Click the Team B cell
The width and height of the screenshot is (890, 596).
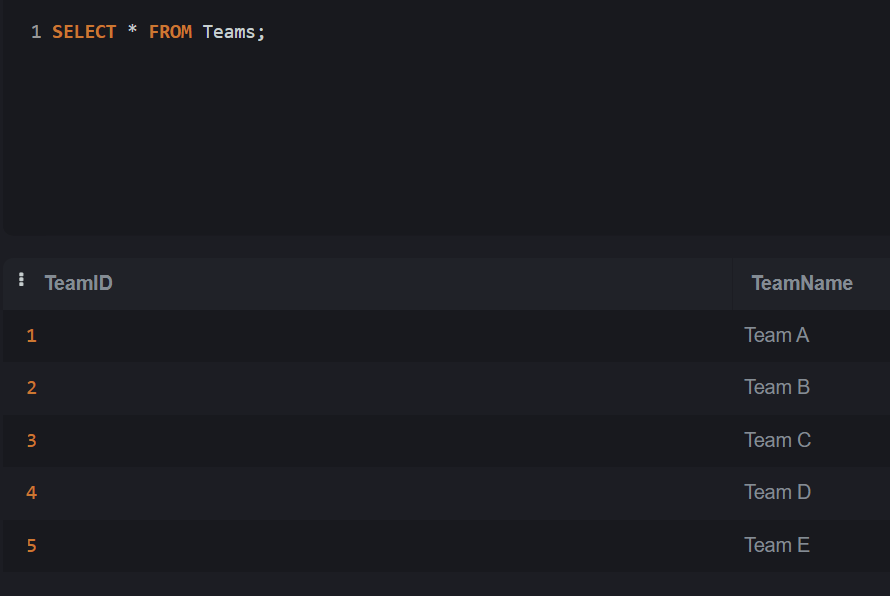(x=812, y=388)
